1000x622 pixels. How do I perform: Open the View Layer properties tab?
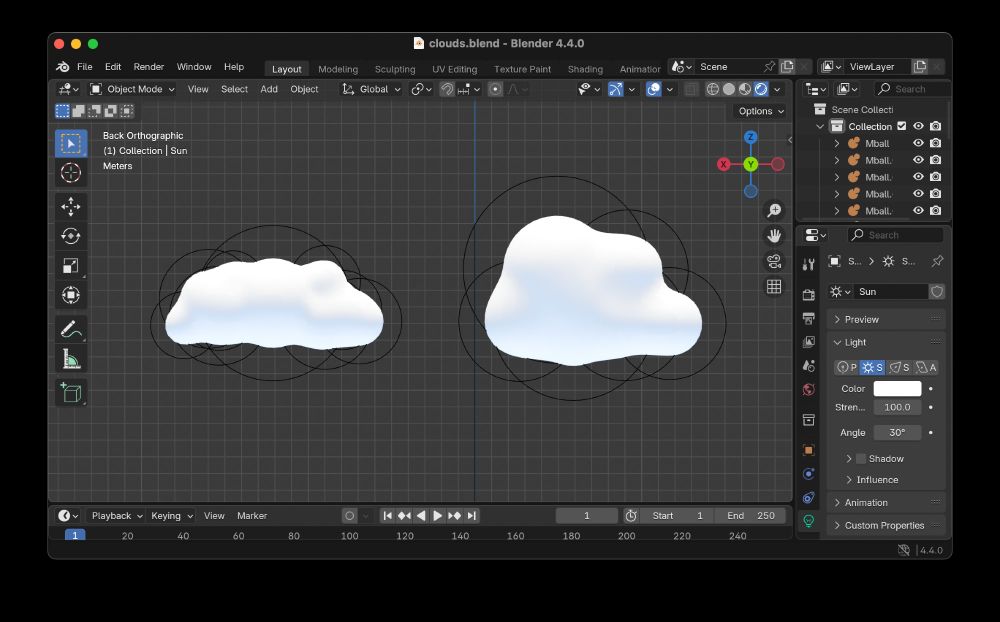(809, 342)
